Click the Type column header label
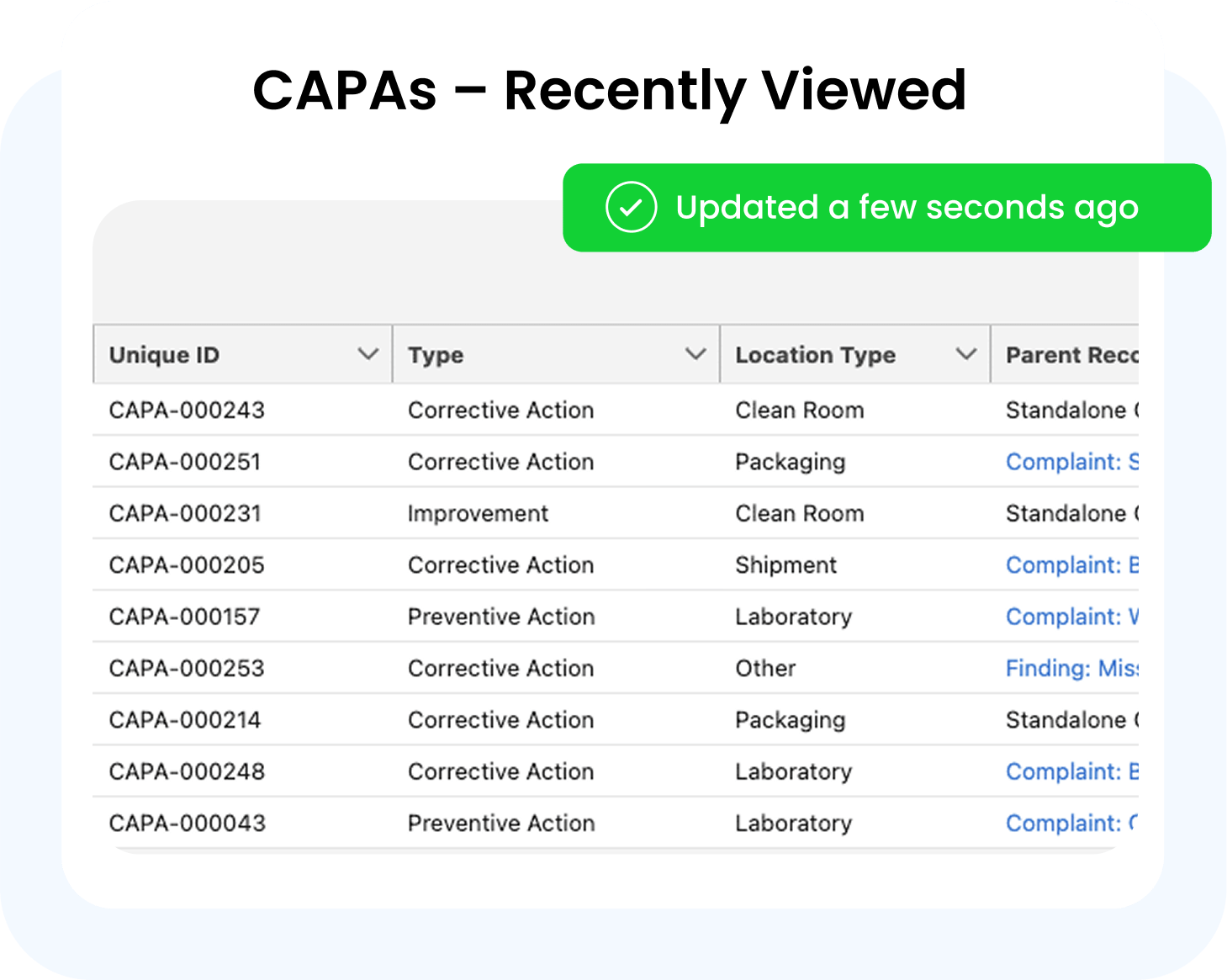Viewport: 1227px width, 980px height. tap(436, 355)
